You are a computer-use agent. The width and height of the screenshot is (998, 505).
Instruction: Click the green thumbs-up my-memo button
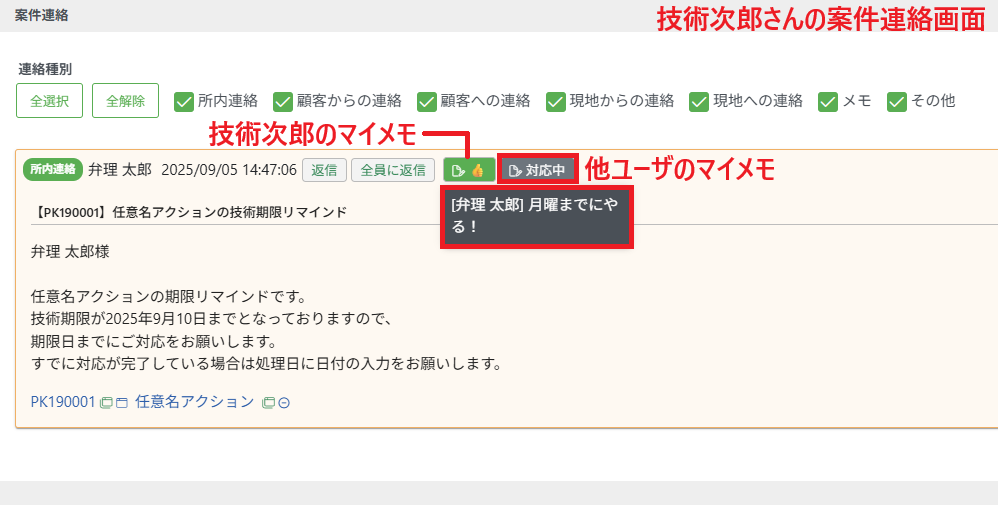coord(469,170)
